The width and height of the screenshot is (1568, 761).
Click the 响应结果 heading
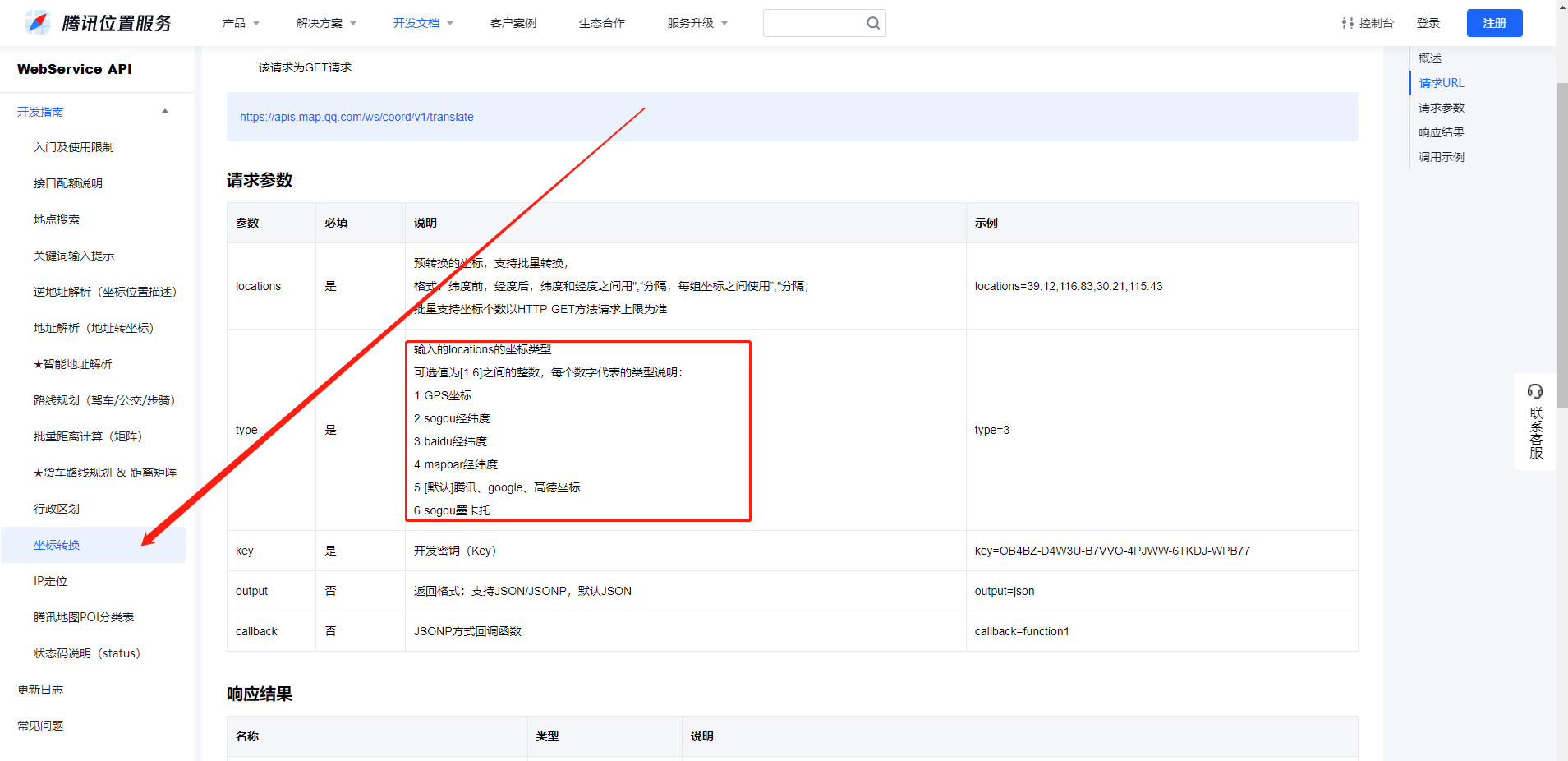click(260, 694)
